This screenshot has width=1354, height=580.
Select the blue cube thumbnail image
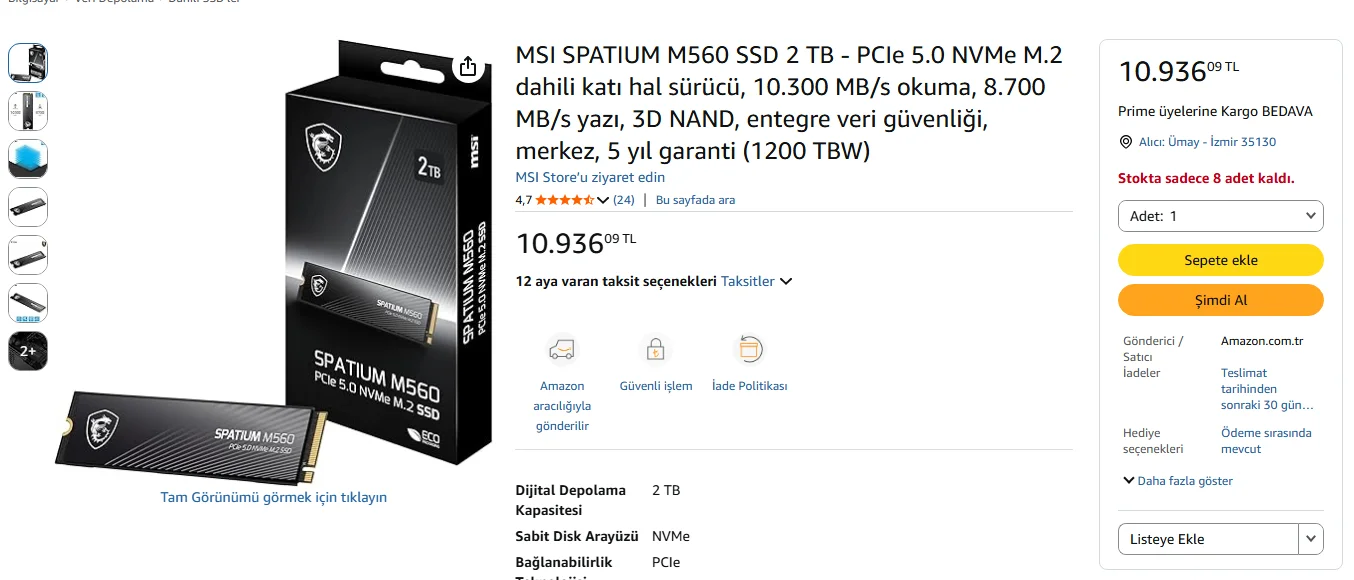pos(28,159)
